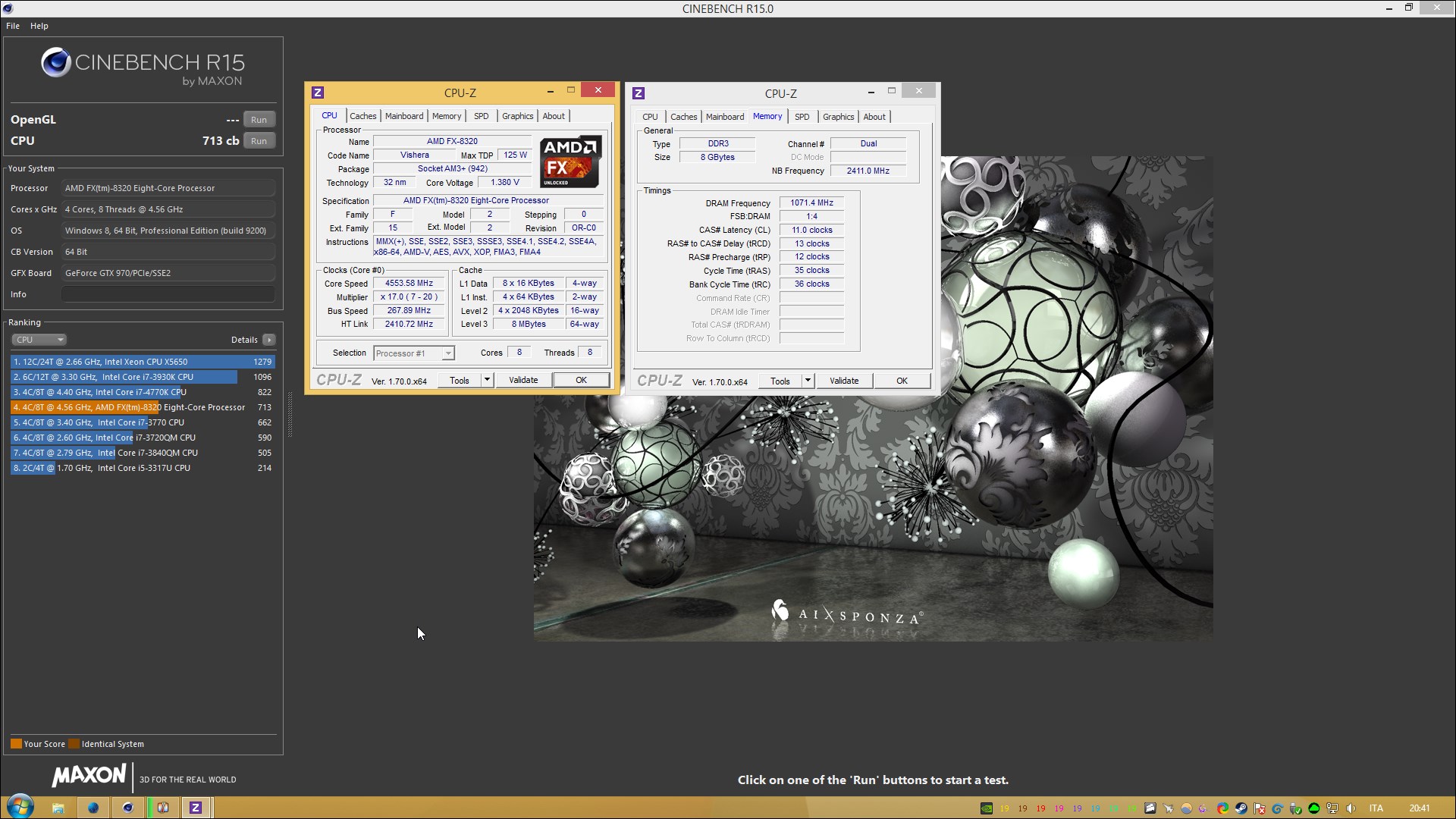This screenshot has height=819, width=1456.
Task: Click the network tray icon
Action: coord(1332,808)
